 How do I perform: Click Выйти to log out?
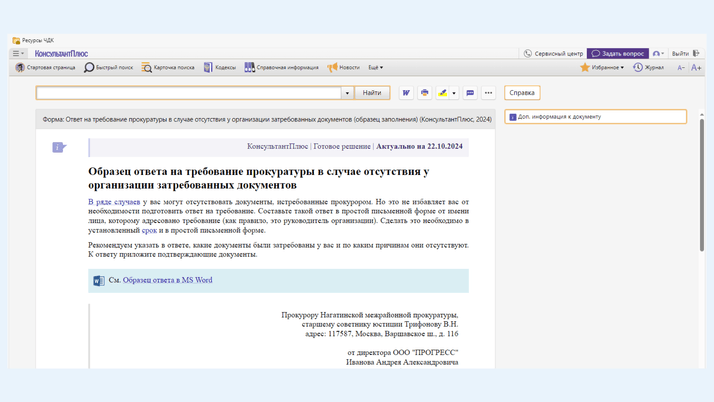tap(680, 54)
